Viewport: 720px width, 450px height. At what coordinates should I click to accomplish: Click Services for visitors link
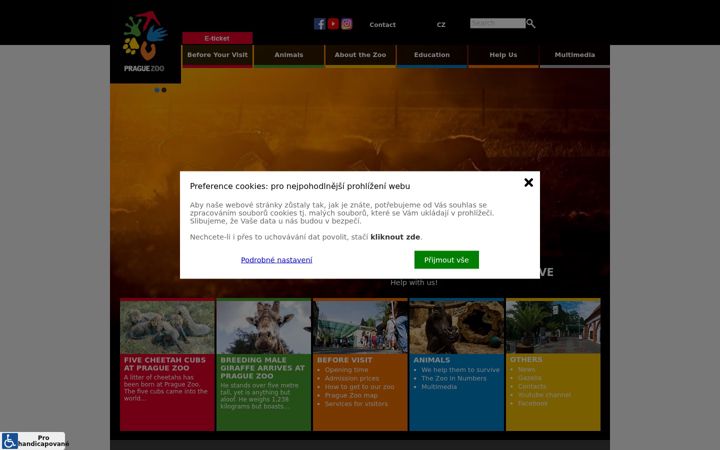[x=356, y=404]
